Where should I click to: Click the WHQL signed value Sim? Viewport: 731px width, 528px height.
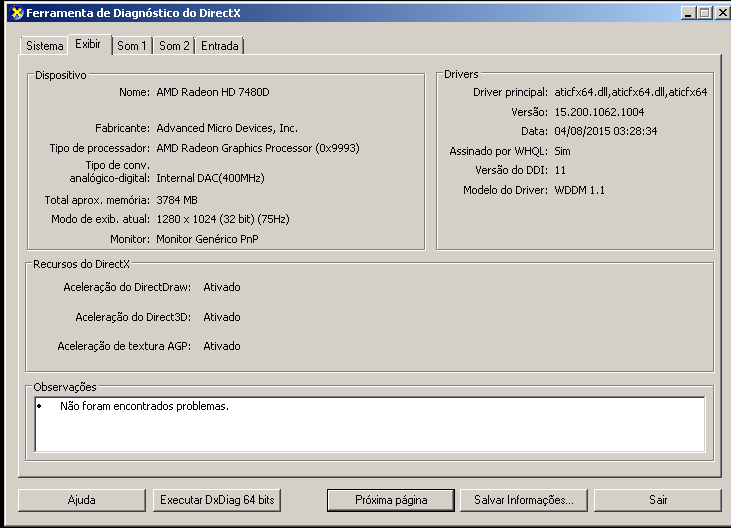(562, 151)
